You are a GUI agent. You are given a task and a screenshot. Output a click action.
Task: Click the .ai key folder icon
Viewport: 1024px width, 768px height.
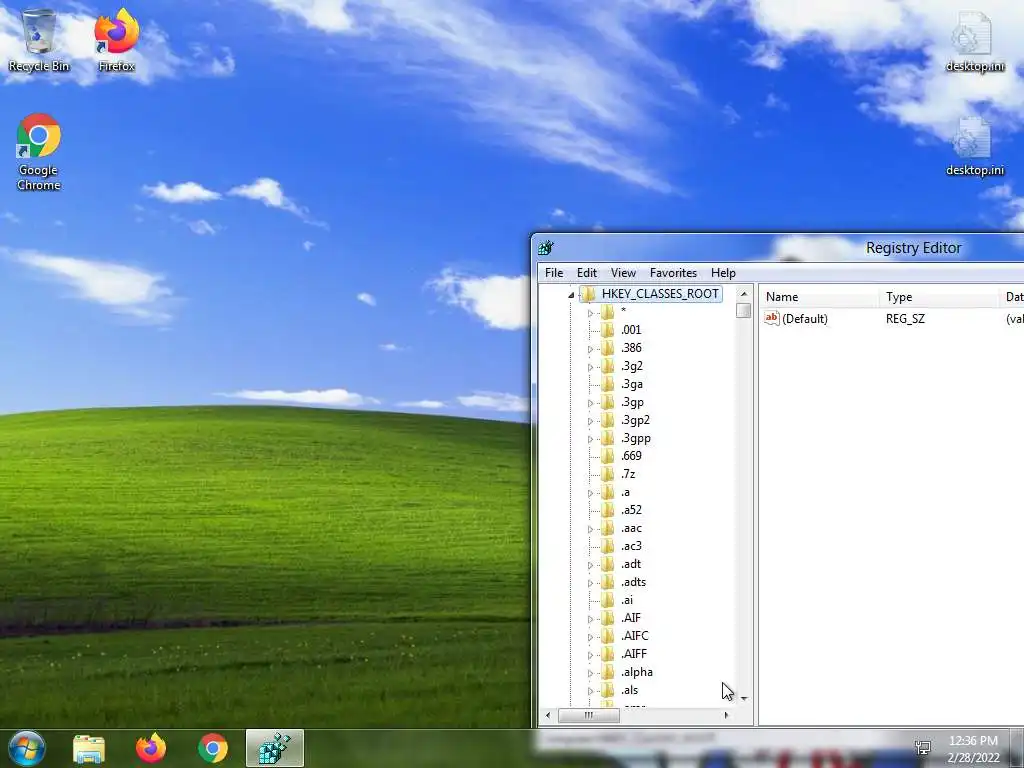pos(608,600)
